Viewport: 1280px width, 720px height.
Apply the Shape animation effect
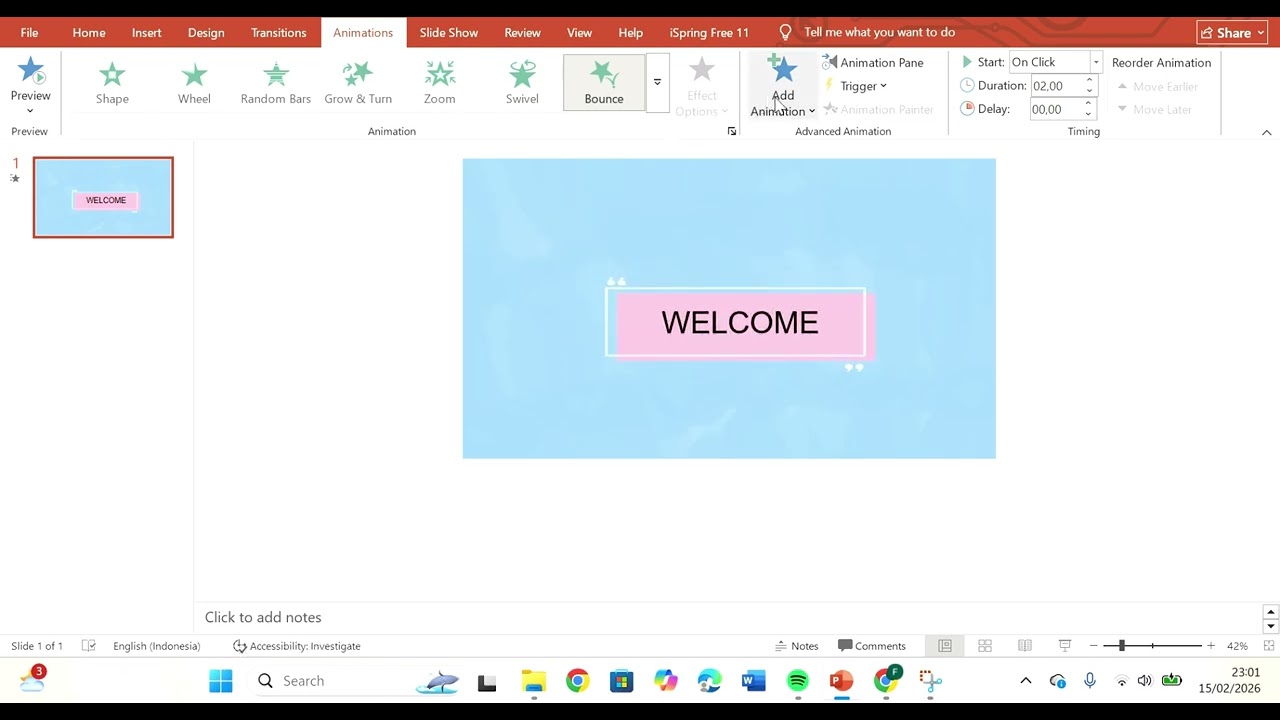(x=112, y=82)
